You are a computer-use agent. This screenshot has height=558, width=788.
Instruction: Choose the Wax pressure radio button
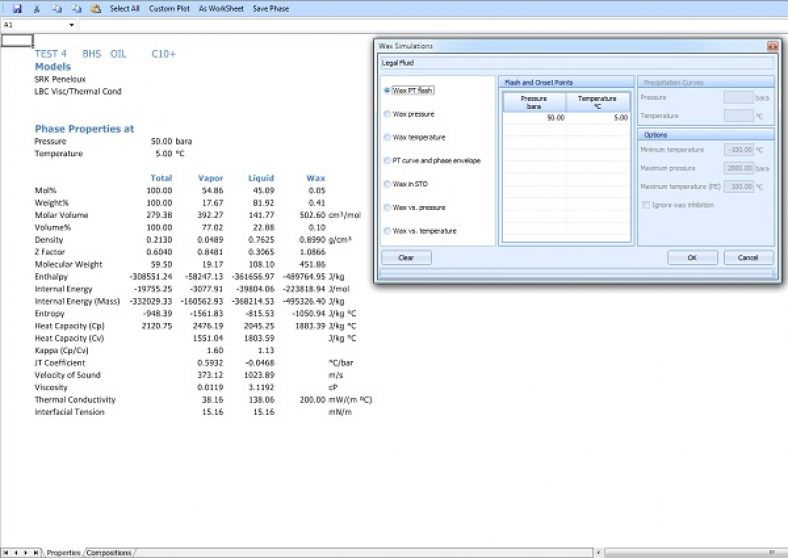[387, 114]
